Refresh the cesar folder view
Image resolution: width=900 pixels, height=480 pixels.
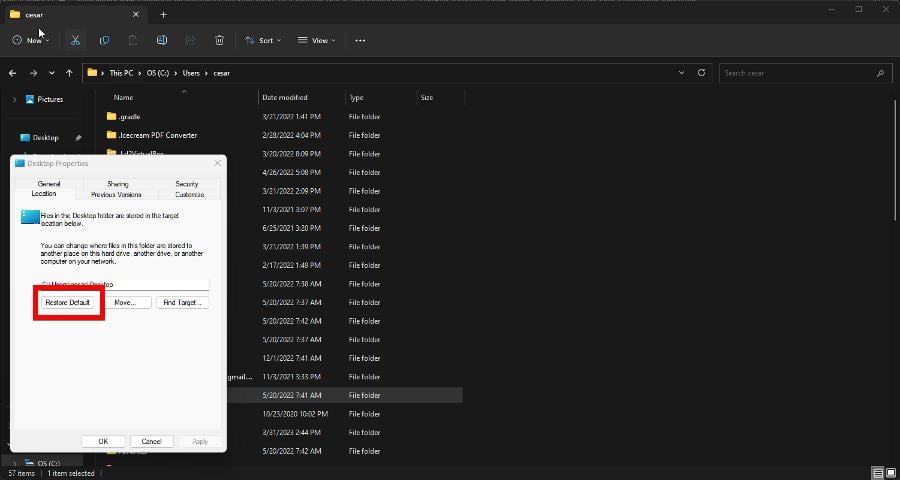click(x=701, y=73)
